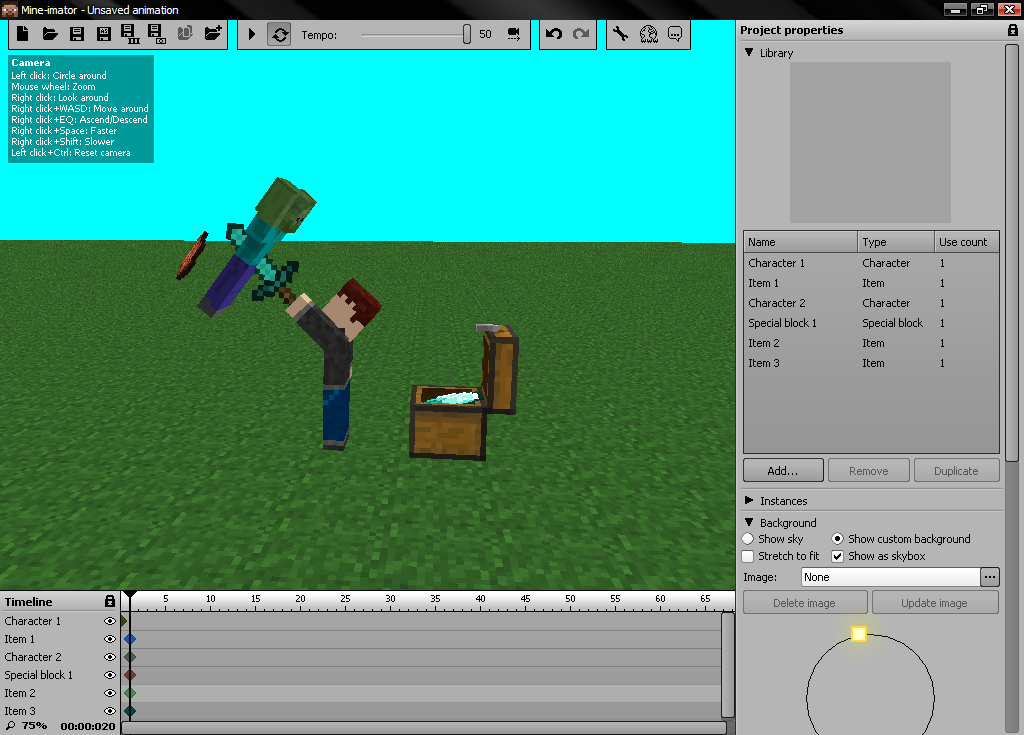Enable the Stretch to fit checkbox
The image size is (1024, 735).
click(748, 556)
